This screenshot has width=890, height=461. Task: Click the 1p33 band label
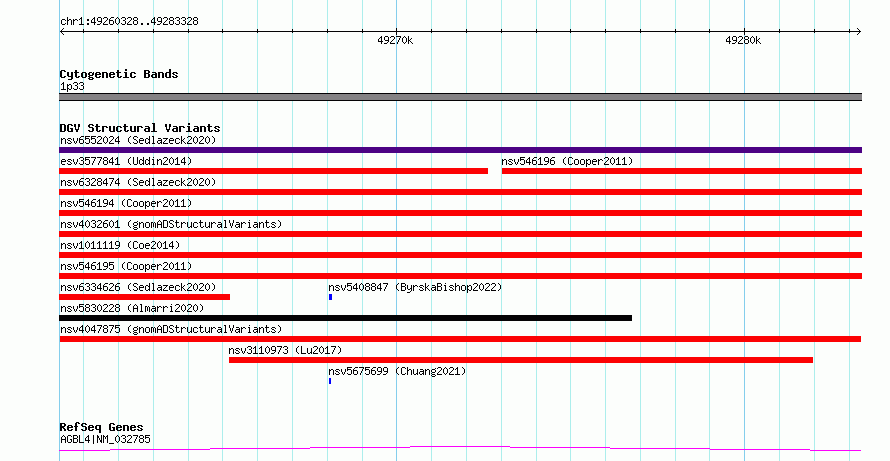72,86
